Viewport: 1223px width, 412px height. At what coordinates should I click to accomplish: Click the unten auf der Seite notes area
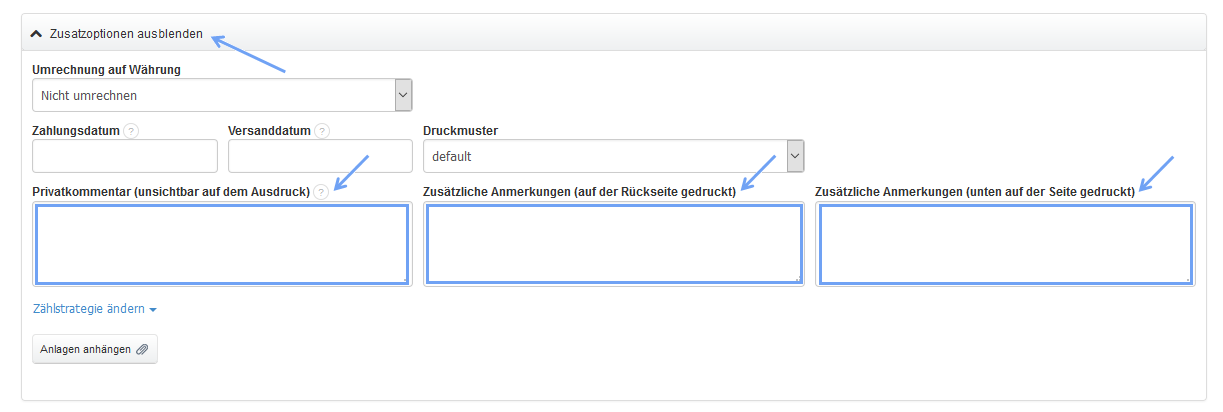[1005, 245]
